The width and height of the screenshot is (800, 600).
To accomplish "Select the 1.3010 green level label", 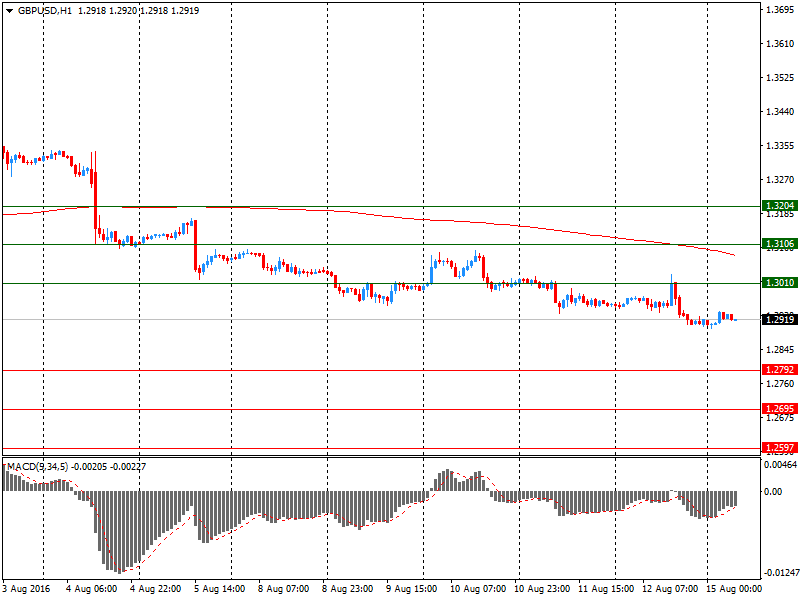I will click(780, 283).
